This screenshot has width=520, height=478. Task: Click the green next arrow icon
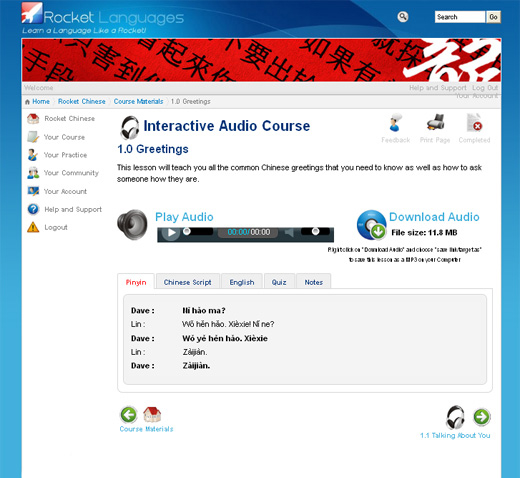(482, 417)
